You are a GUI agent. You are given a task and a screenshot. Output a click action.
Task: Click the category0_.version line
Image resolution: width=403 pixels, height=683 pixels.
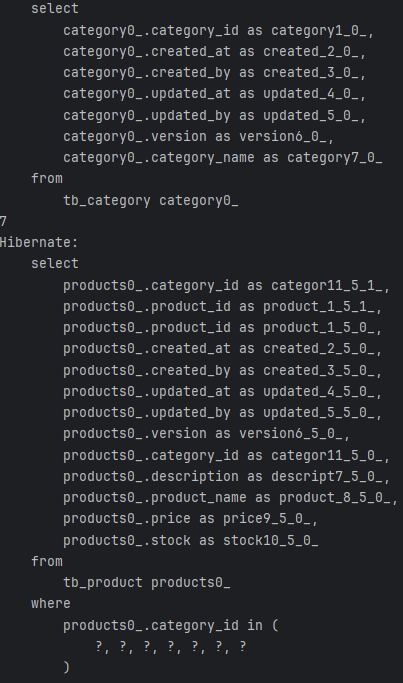tap(199, 136)
